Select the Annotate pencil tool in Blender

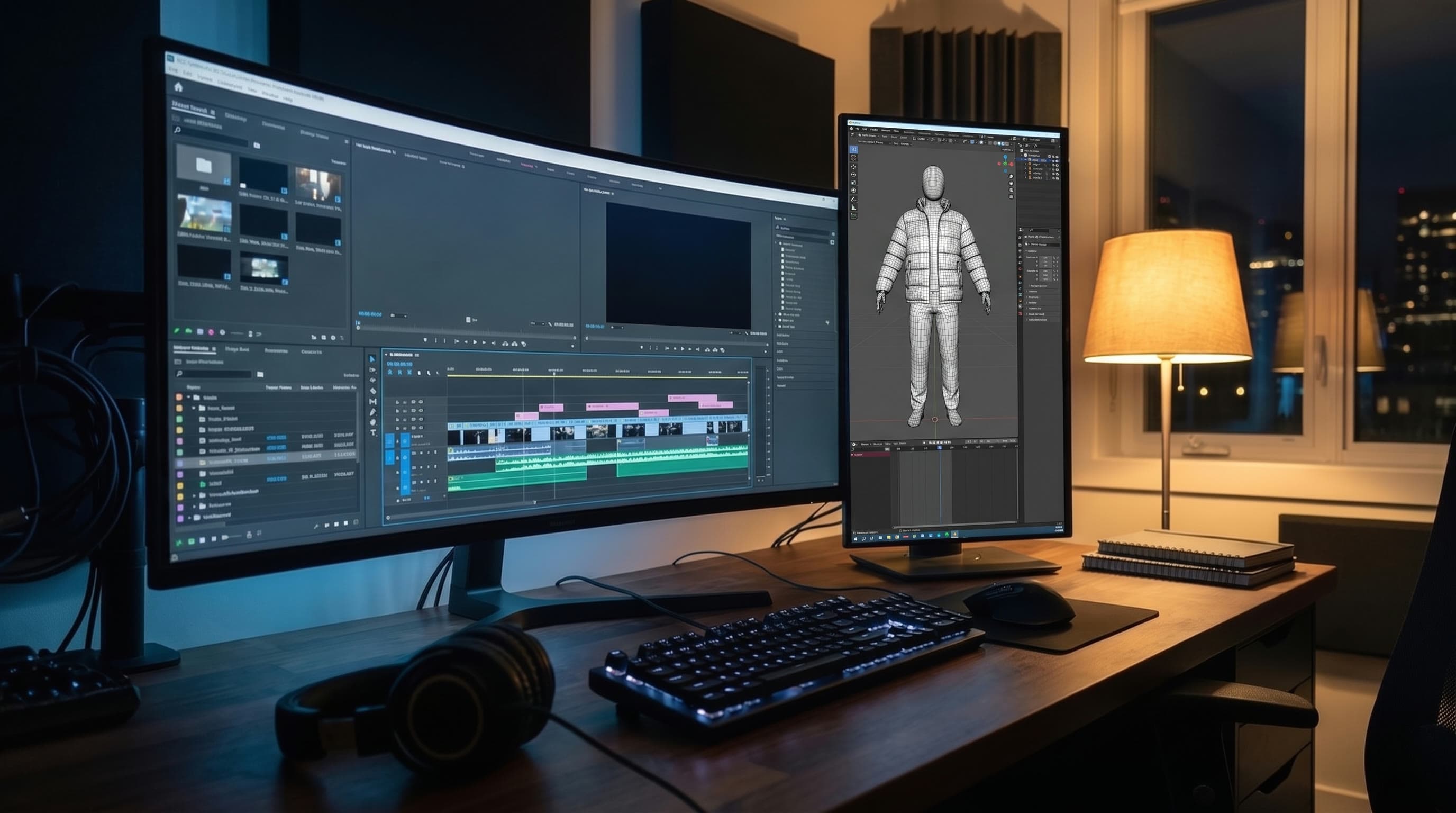pos(853,200)
